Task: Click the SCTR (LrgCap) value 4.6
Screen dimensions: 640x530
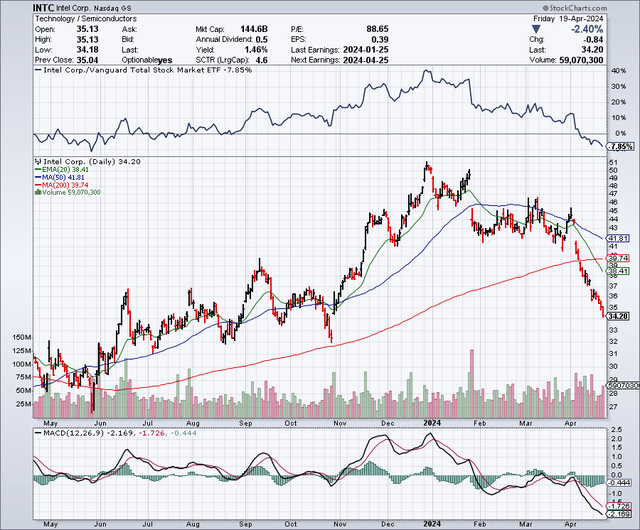Action: pos(262,60)
